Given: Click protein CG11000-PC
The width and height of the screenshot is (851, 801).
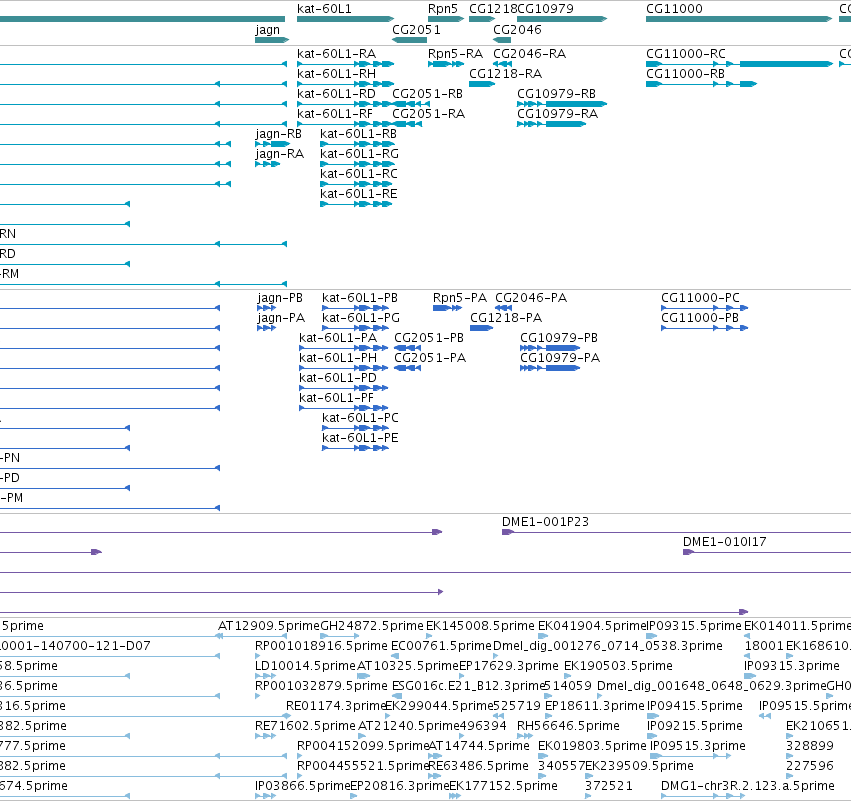Looking at the screenshot, I should [x=700, y=298].
